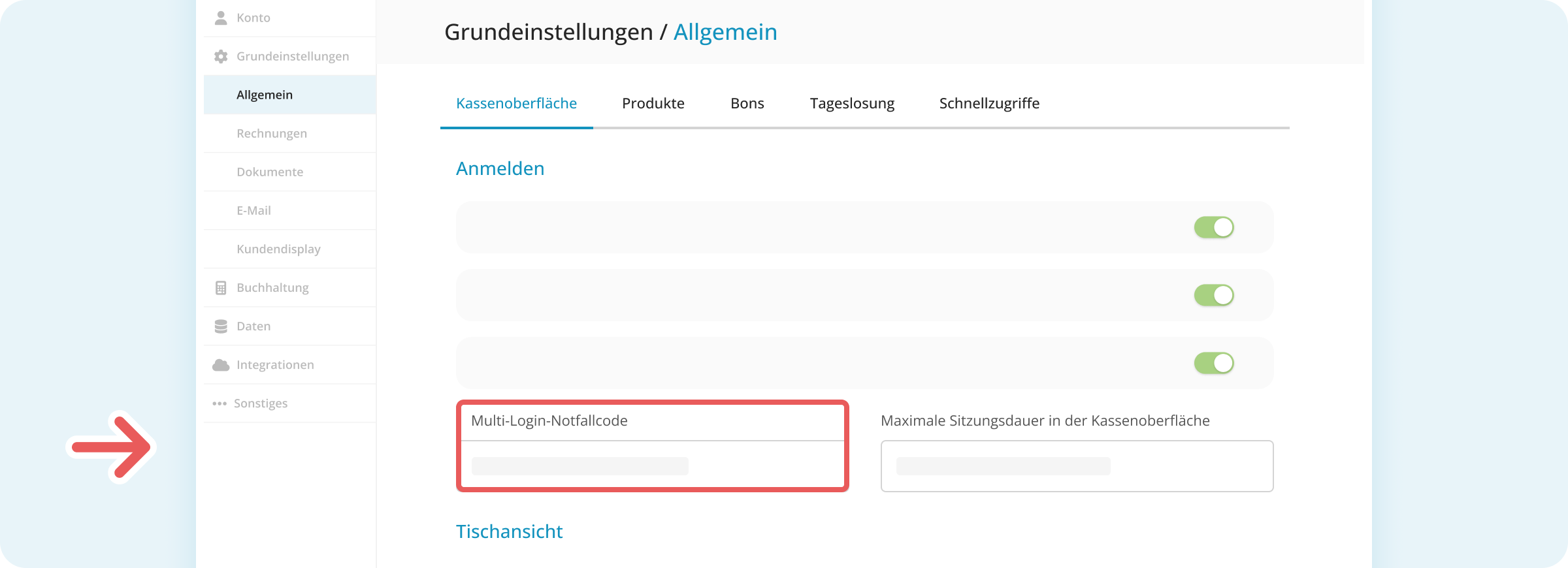Open E-Mail settings in sidebar
This screenshot has width=1568, height=568.
pos(253,210)
